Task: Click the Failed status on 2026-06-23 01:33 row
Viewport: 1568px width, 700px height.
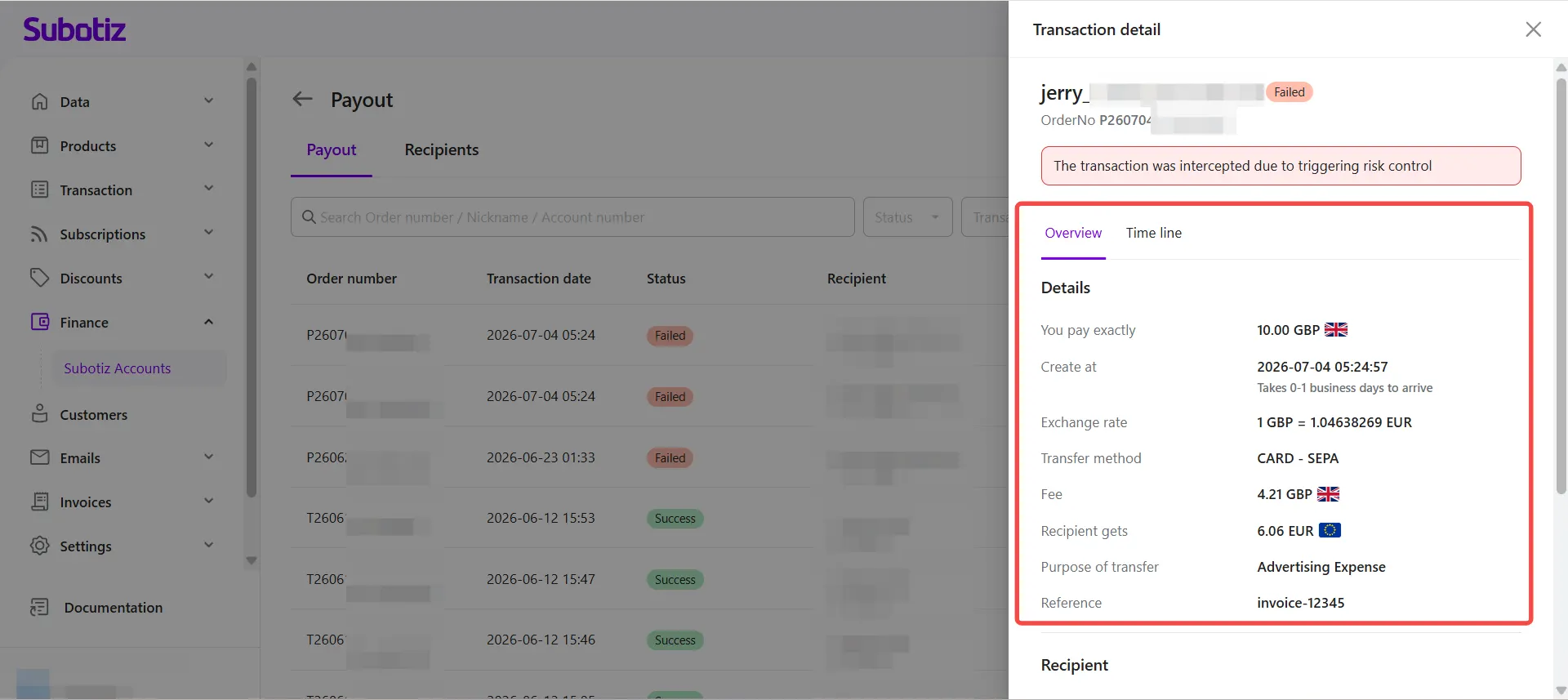Action: click(670, 458)
